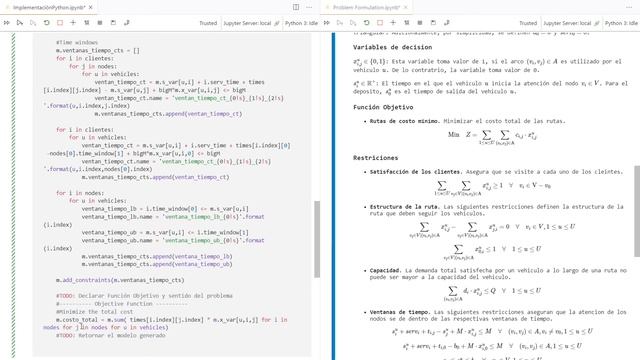Change Jupyter Server local in right notebook
This screenshot has height=360, width=640.
coord(571,23)
